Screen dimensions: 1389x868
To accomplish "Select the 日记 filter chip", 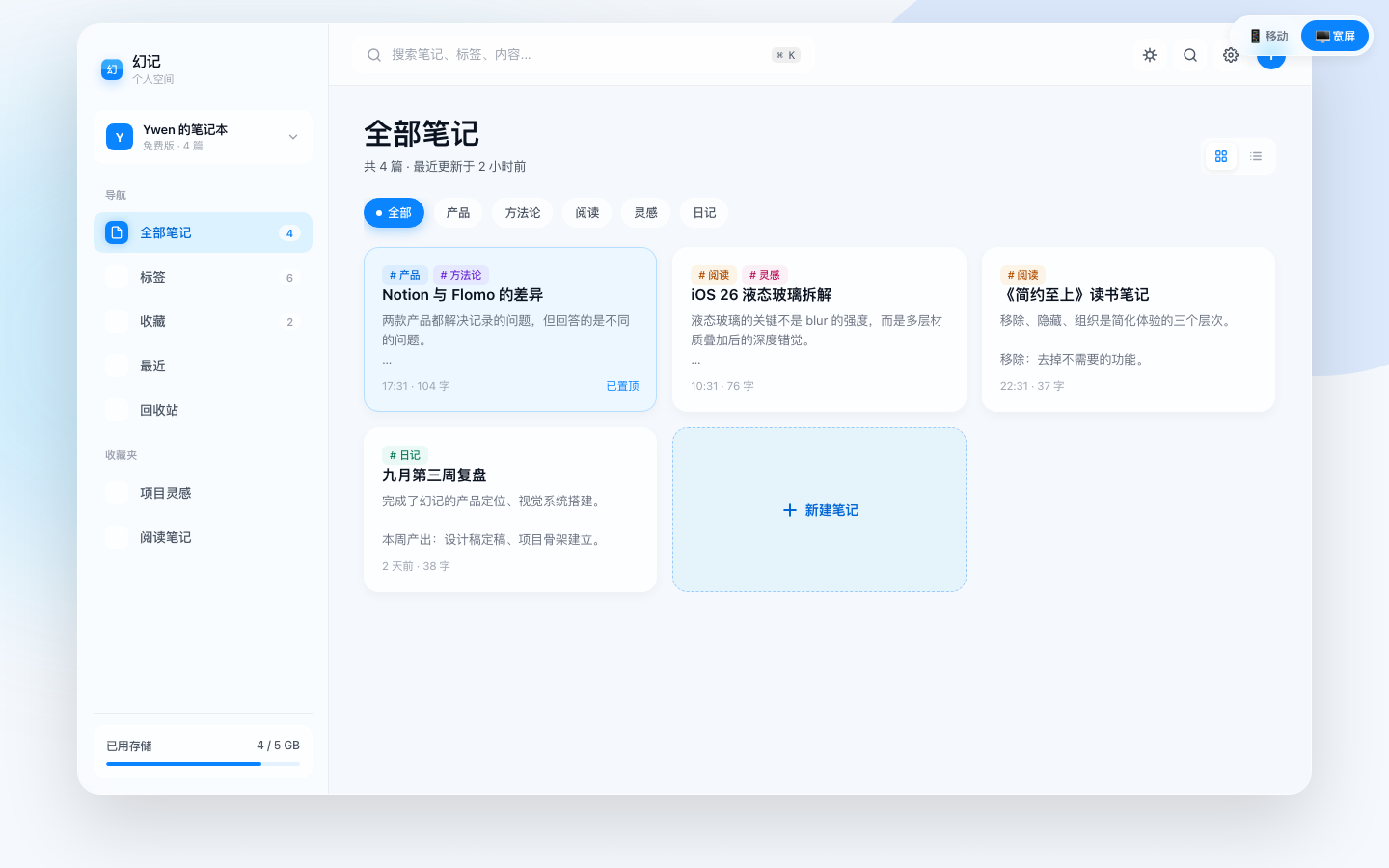I will pyautogui.click(x=705, y=213).
